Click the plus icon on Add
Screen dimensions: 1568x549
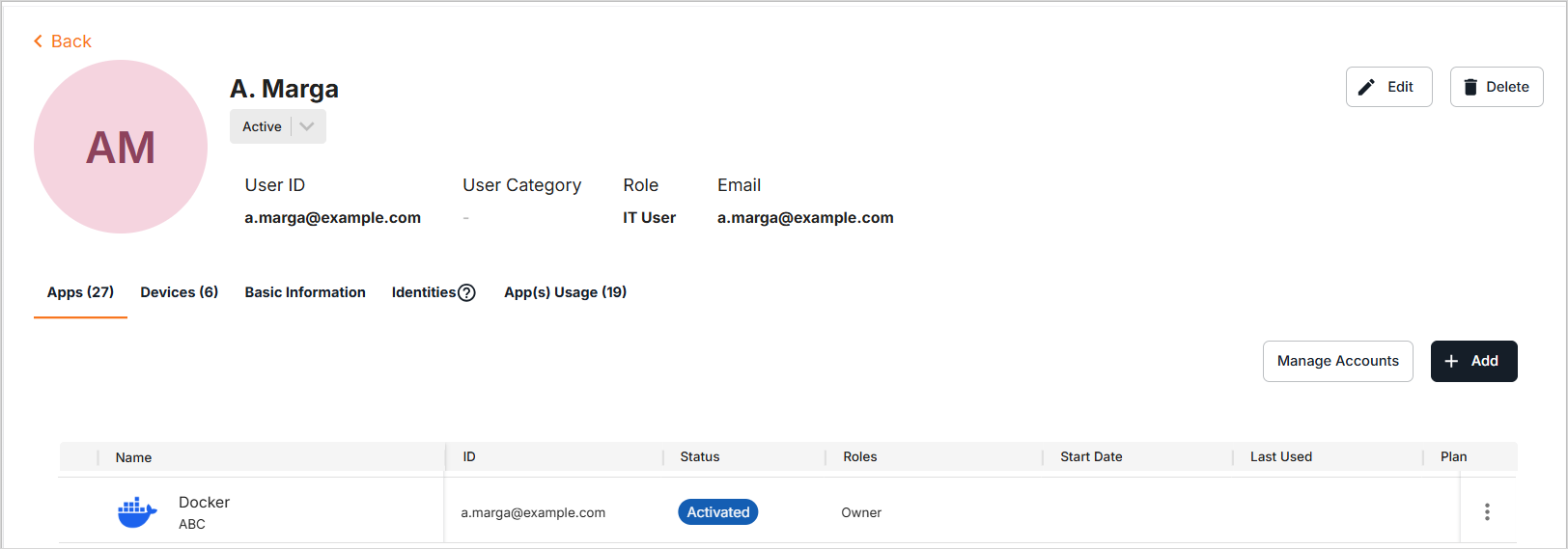pos(1451,361)
